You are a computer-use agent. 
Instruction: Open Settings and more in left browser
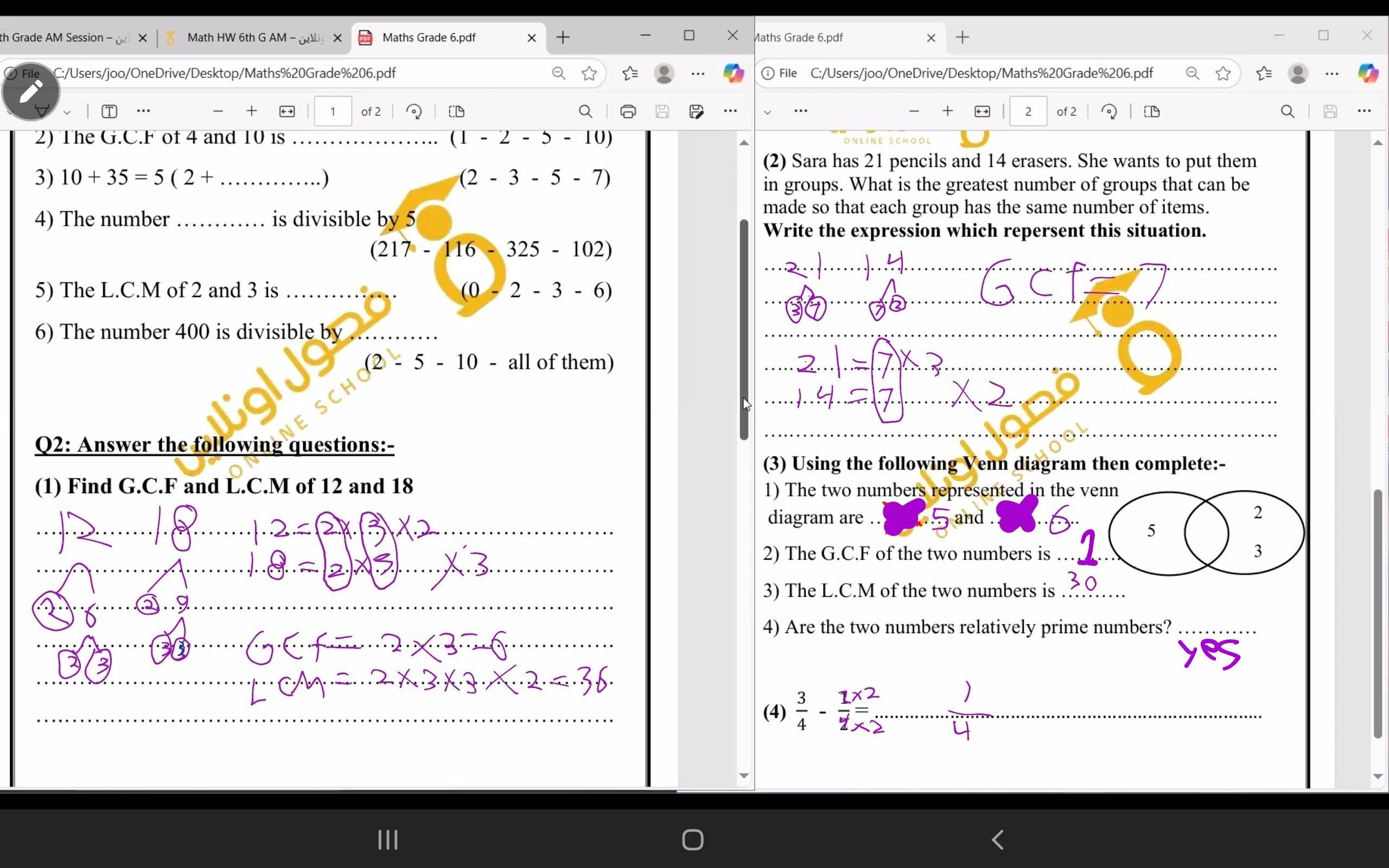[698, 73]
